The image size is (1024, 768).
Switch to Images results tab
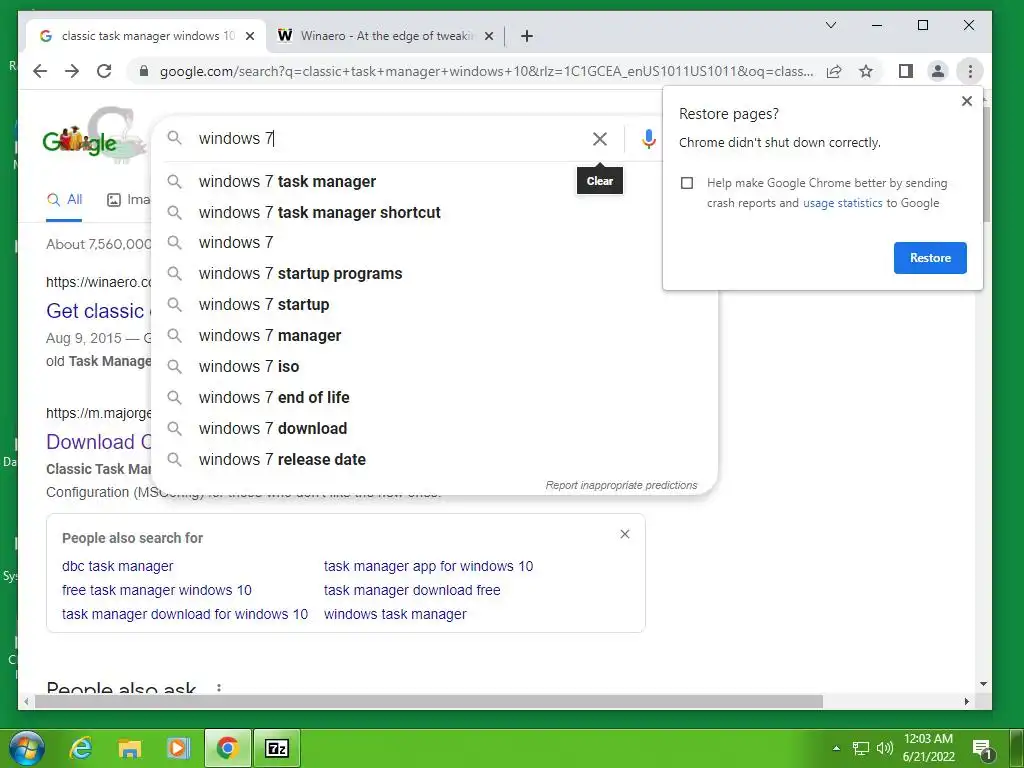tap(129, 200)
